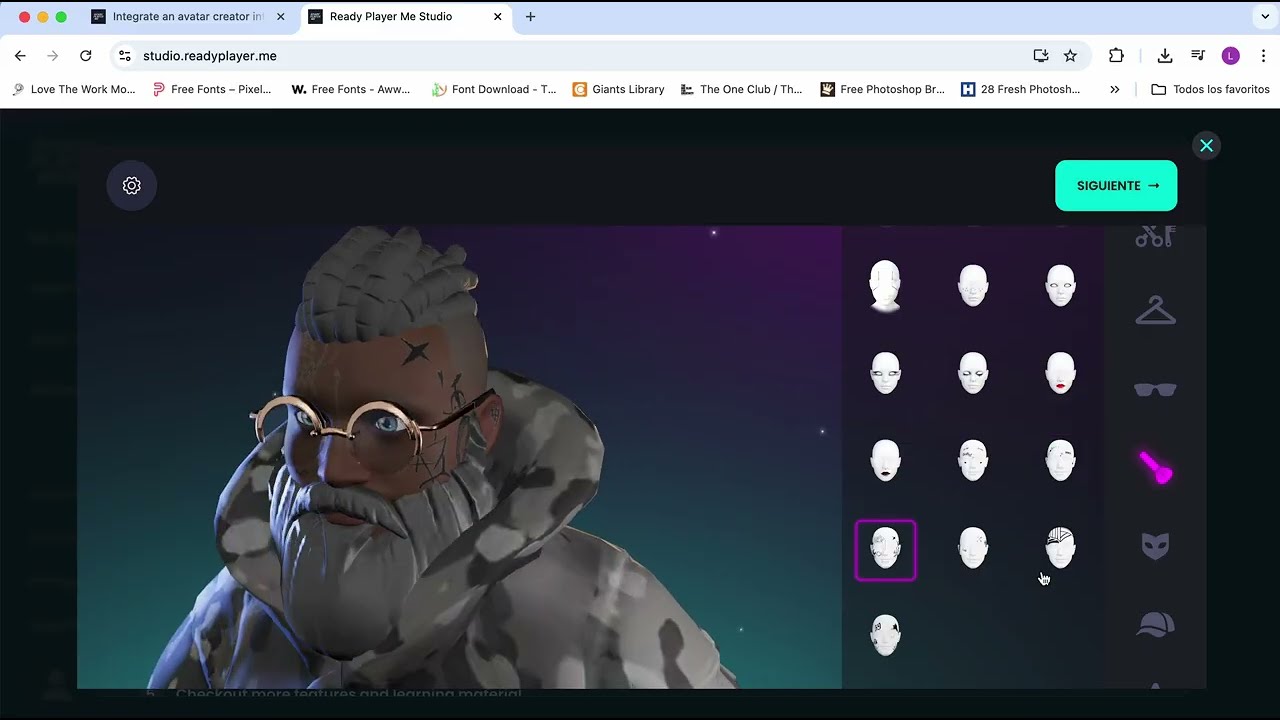This screenshot has width=1280, height=720.
Task: Open Todos los favoritos folder
Action: 1210,89
